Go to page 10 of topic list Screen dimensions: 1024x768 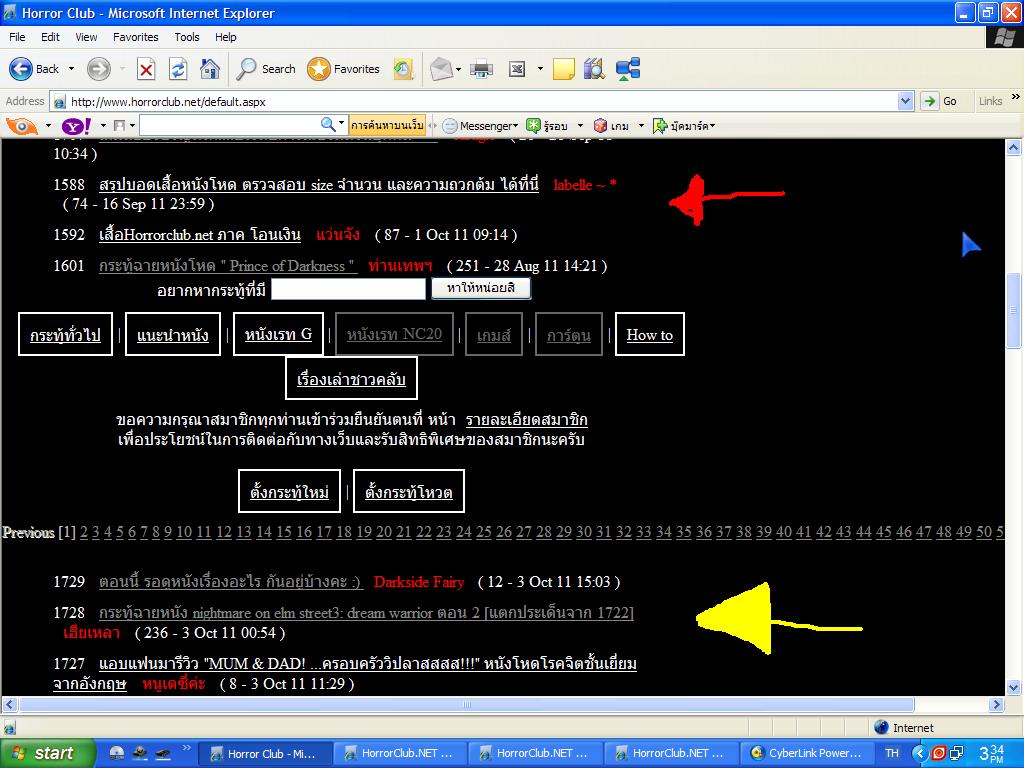[x=184, y=532]
